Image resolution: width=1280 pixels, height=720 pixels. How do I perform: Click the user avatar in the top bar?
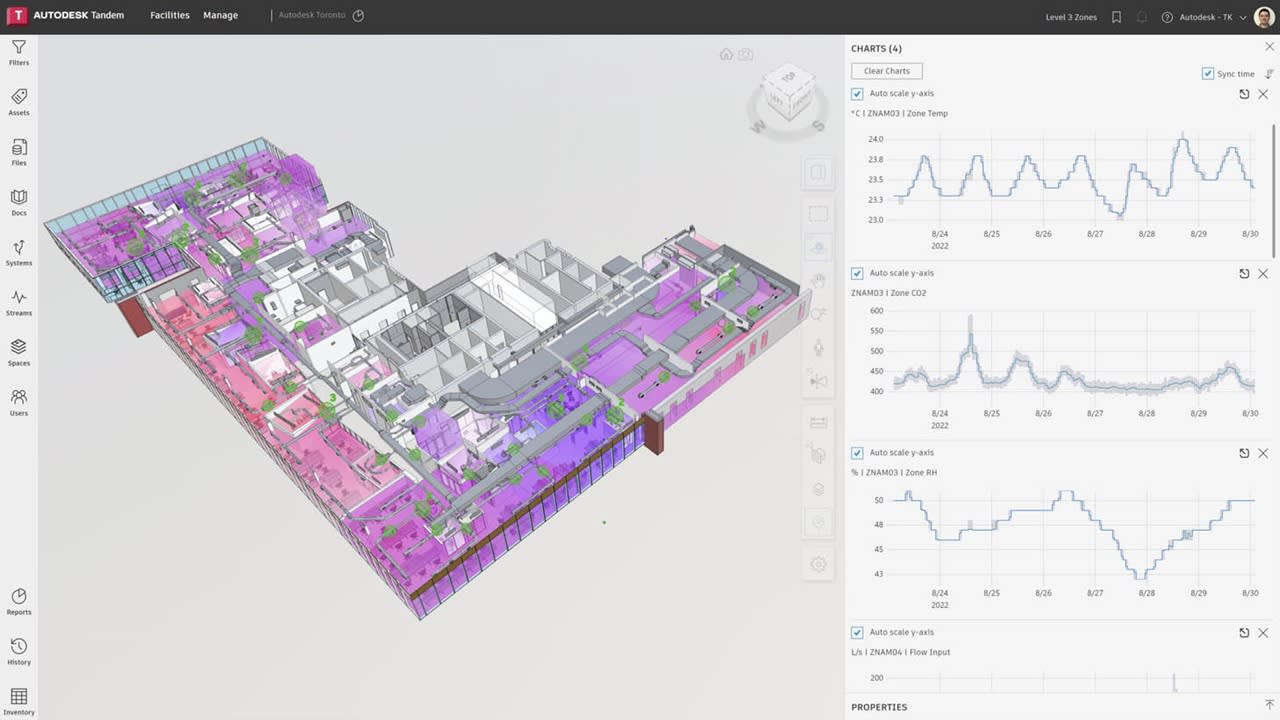1263,15
